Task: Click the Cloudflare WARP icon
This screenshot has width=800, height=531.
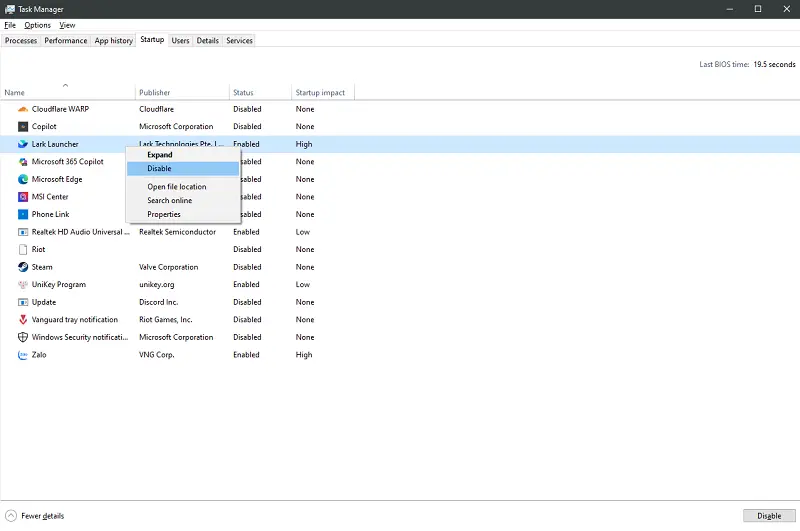Action: pos(23,109)
